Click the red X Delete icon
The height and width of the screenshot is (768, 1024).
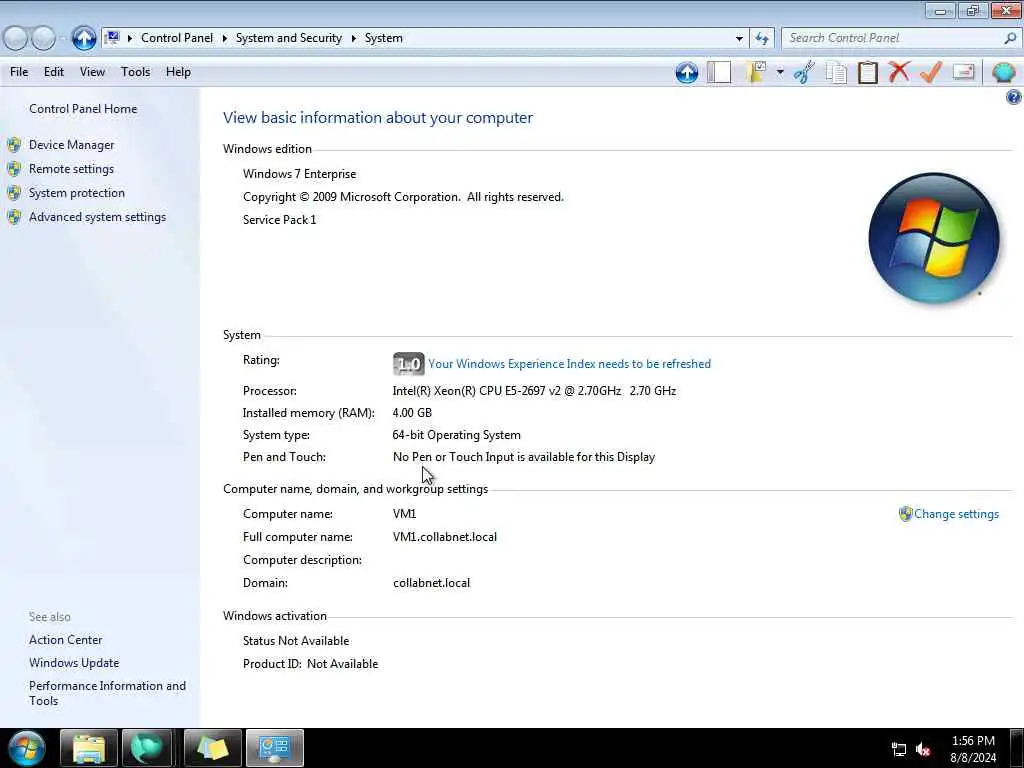pos(899,71)
